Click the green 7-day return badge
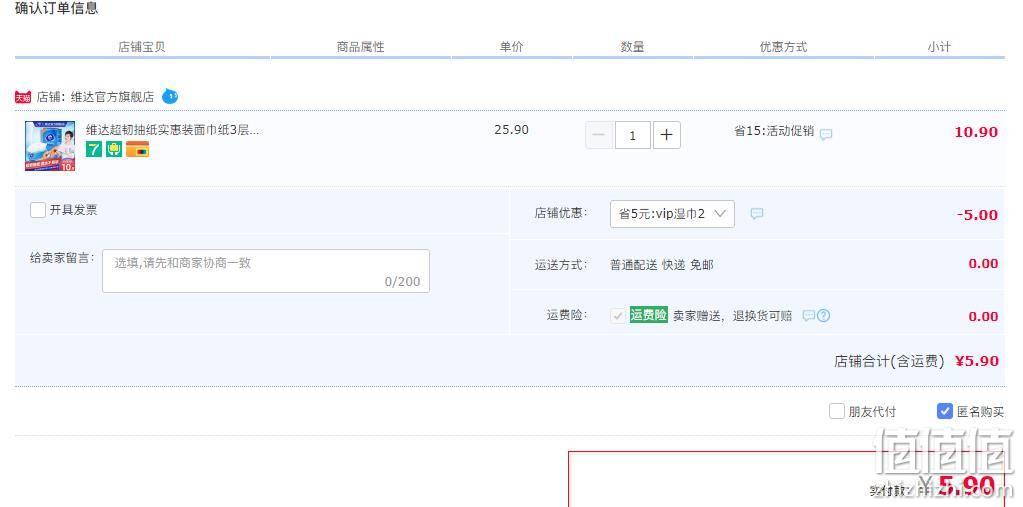This screenshot has width=1023, height=507. 94,149
